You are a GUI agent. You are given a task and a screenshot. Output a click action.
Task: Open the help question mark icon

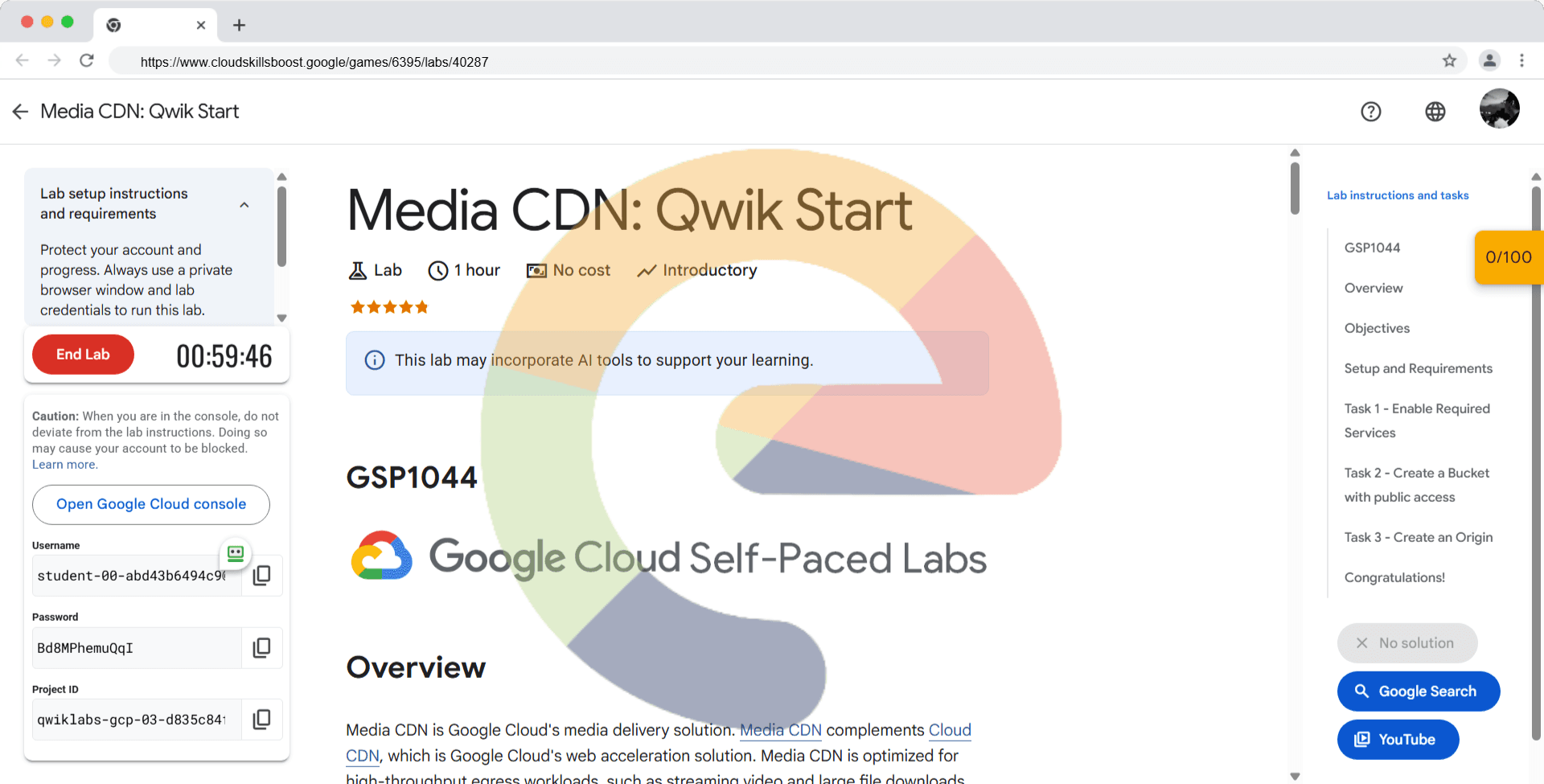[1371, 112]
